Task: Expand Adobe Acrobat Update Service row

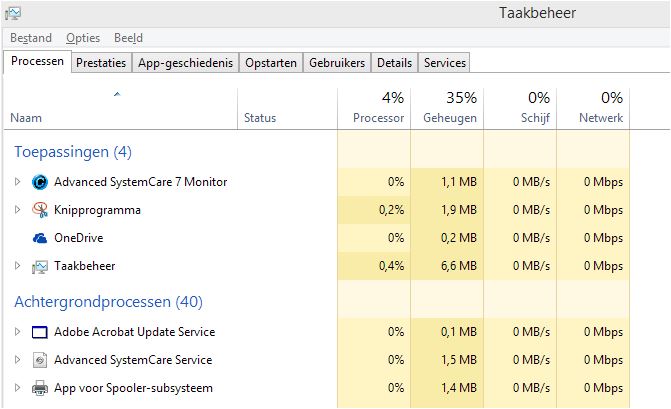Action: click(17, 332)
